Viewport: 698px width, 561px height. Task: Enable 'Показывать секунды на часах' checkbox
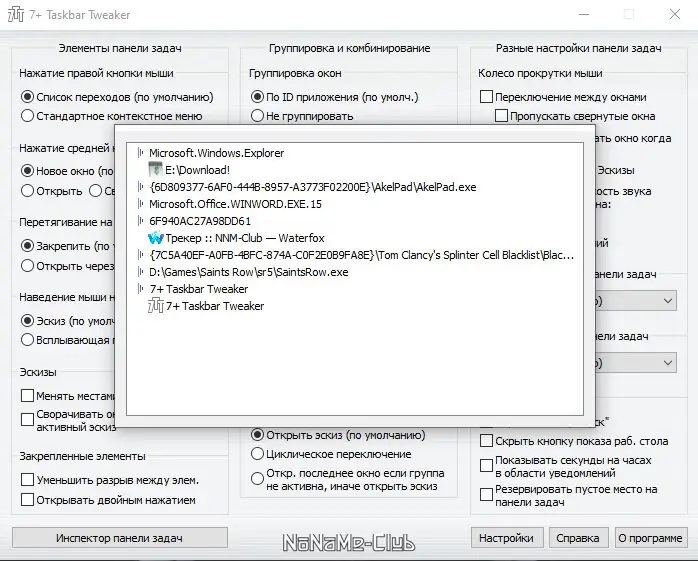[486, 466]
